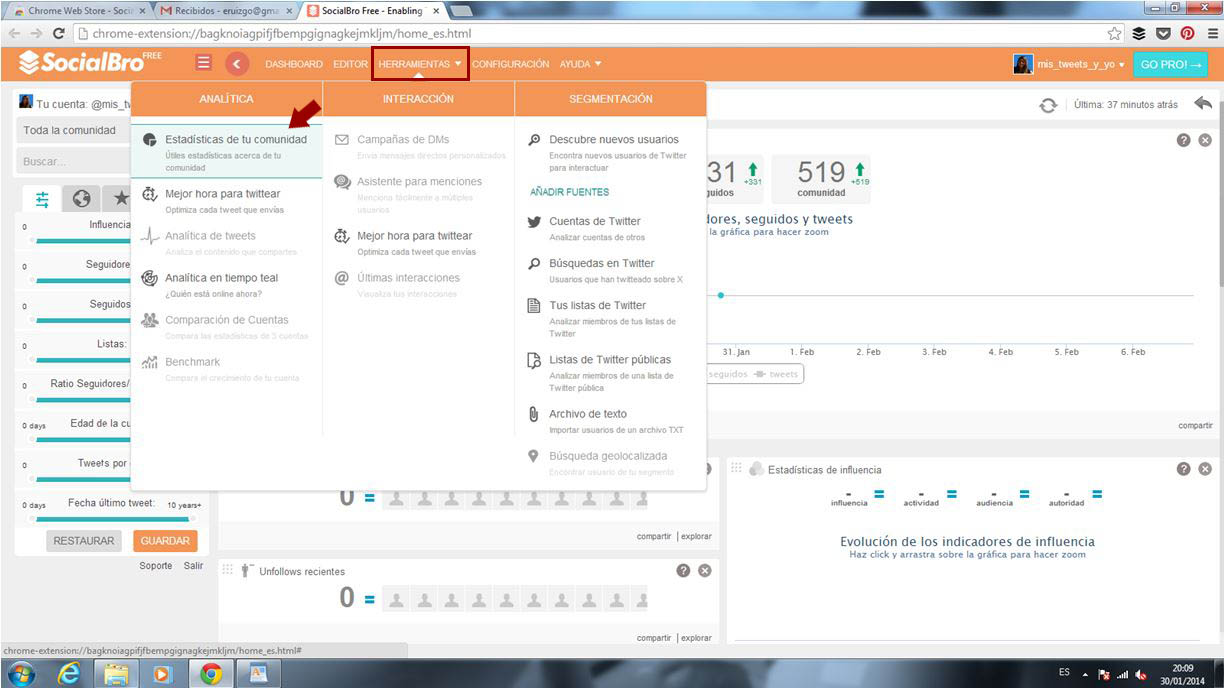Open Descubre nuevos usuarios option
1224x688 pixels.
point(613,140)
